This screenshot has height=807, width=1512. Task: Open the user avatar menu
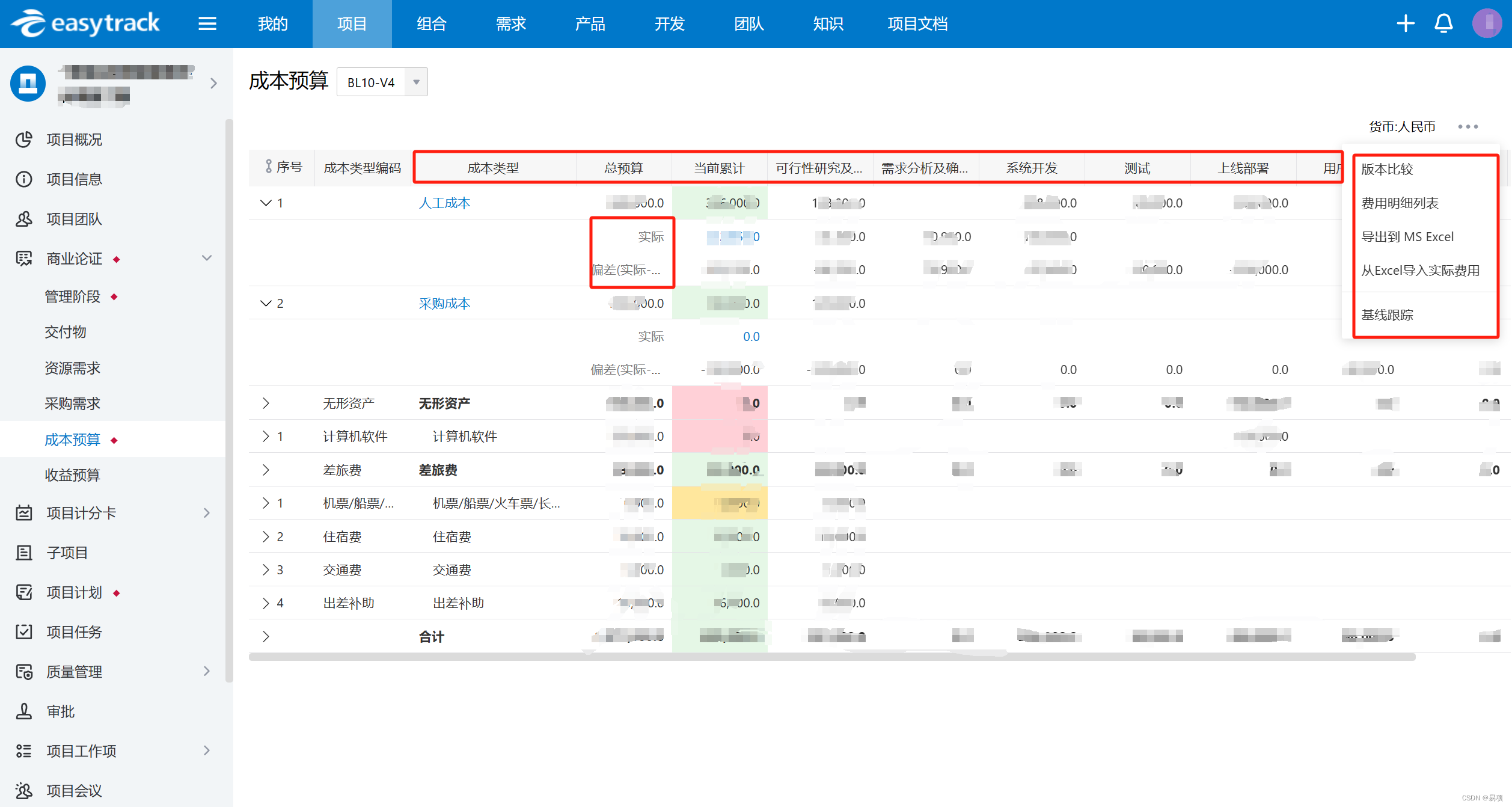point(1487,23)
